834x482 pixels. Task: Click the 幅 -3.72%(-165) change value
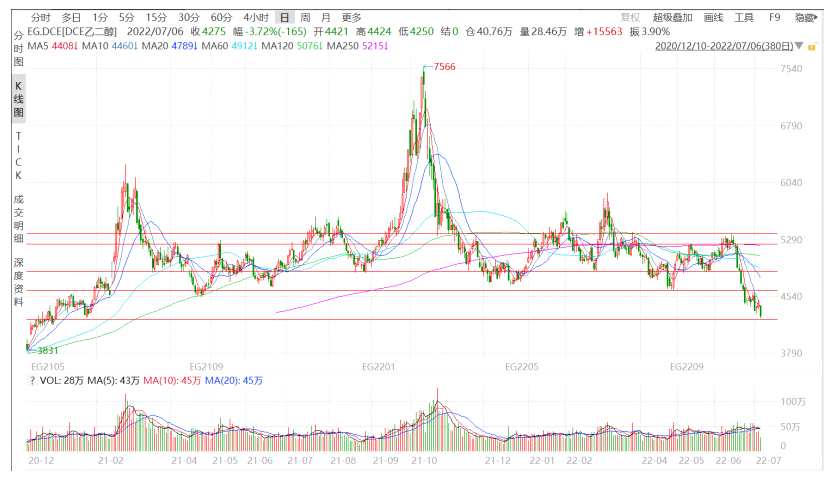tap(270, 32)
